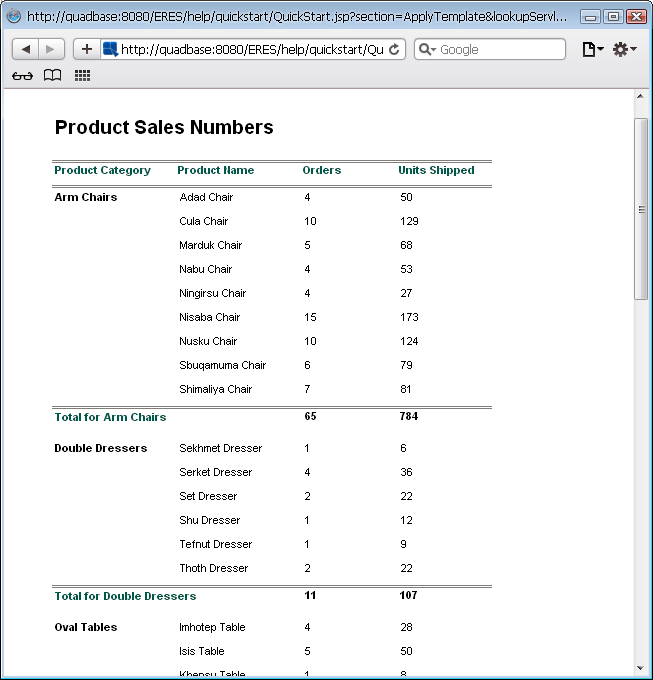Click the Marduk Chair product name
The width and height of the screenshot is (653, 680).
[210, 245]
